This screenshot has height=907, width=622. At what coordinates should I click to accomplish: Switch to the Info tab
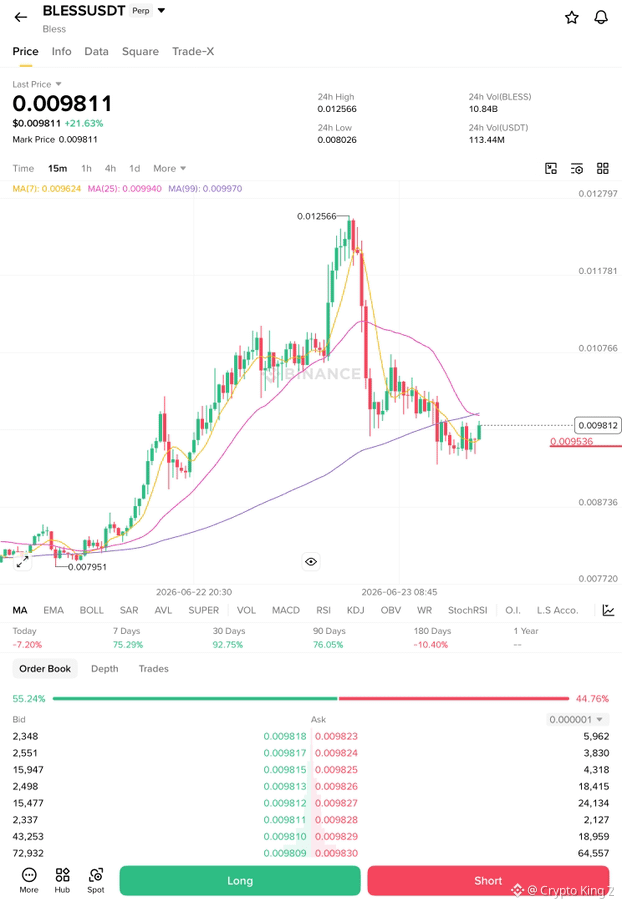coord(61,51)
